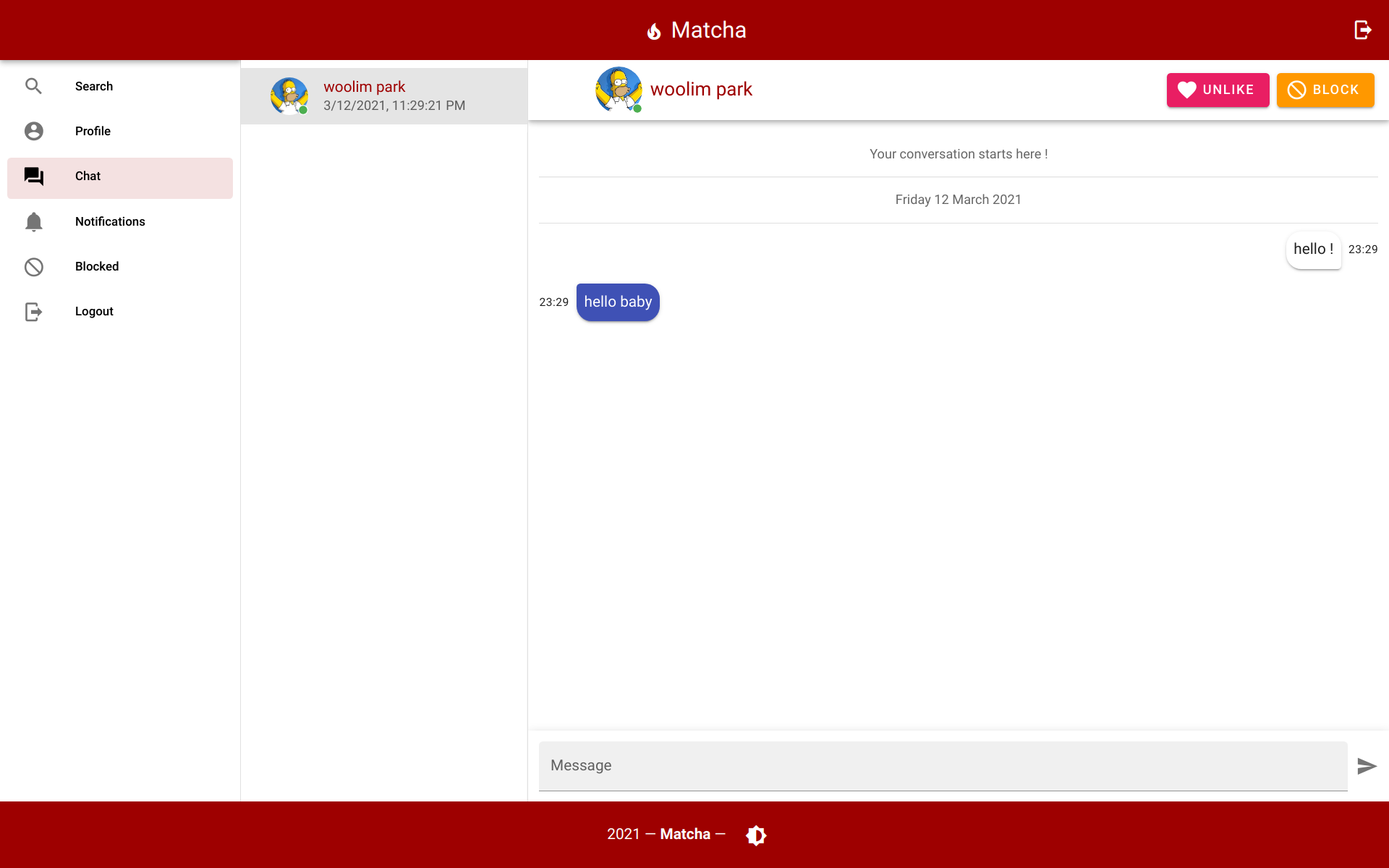Click woolim park avatar in chat header

619,90
